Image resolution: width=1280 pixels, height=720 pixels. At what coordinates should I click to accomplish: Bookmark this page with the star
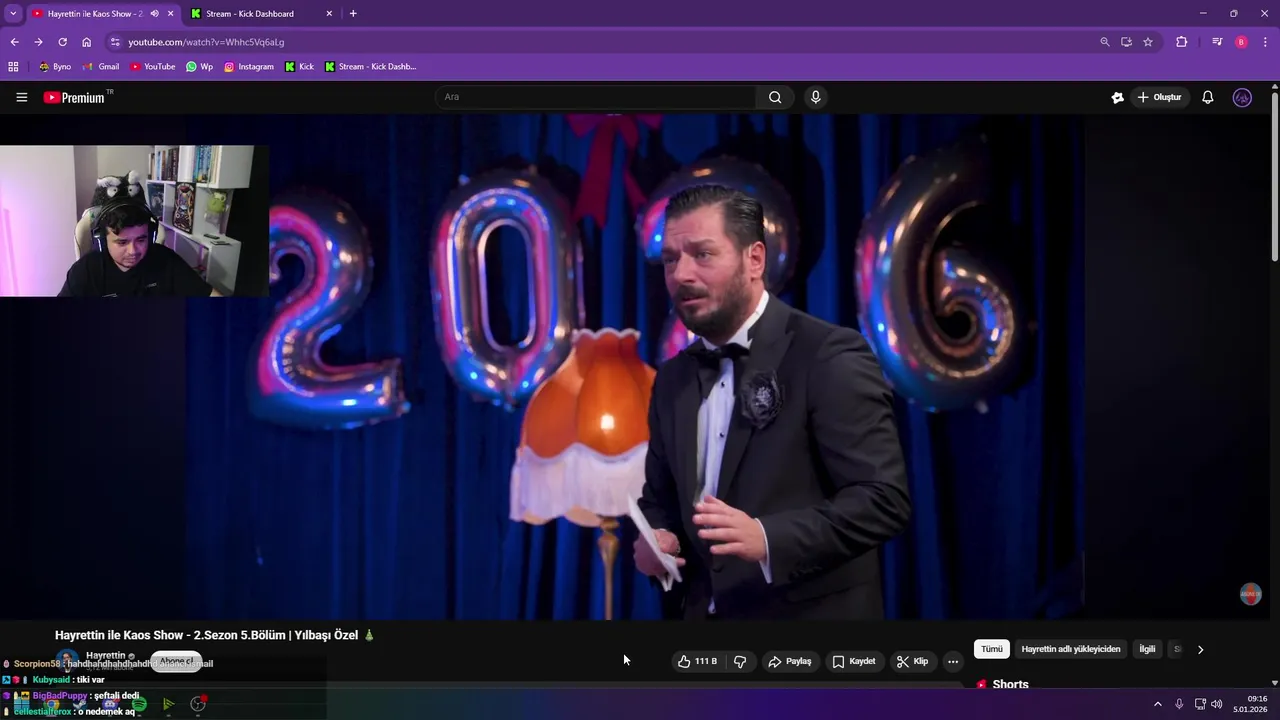click(1148, 42)
